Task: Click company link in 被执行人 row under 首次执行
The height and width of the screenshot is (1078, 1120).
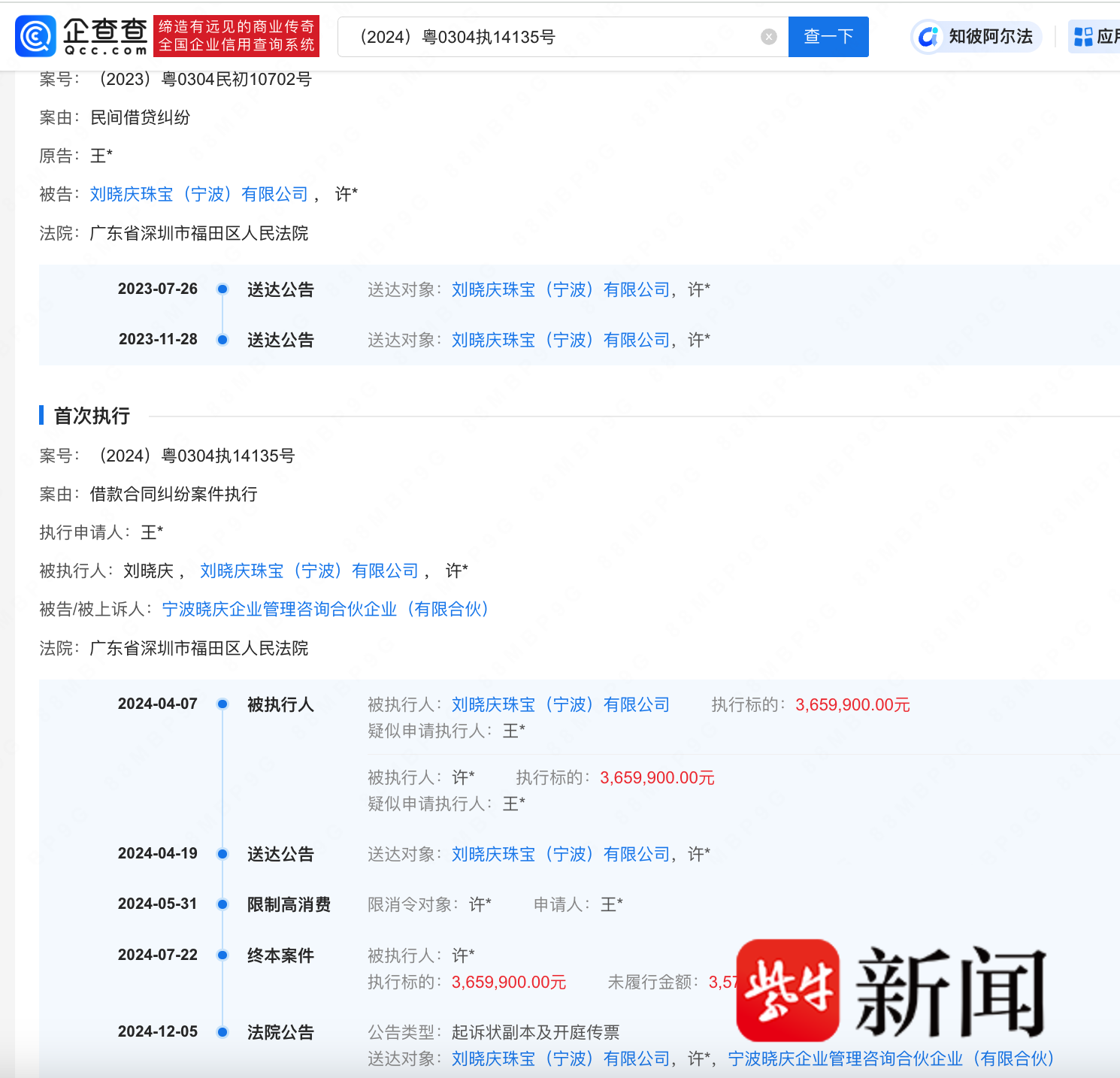Action: coord(309,571)
